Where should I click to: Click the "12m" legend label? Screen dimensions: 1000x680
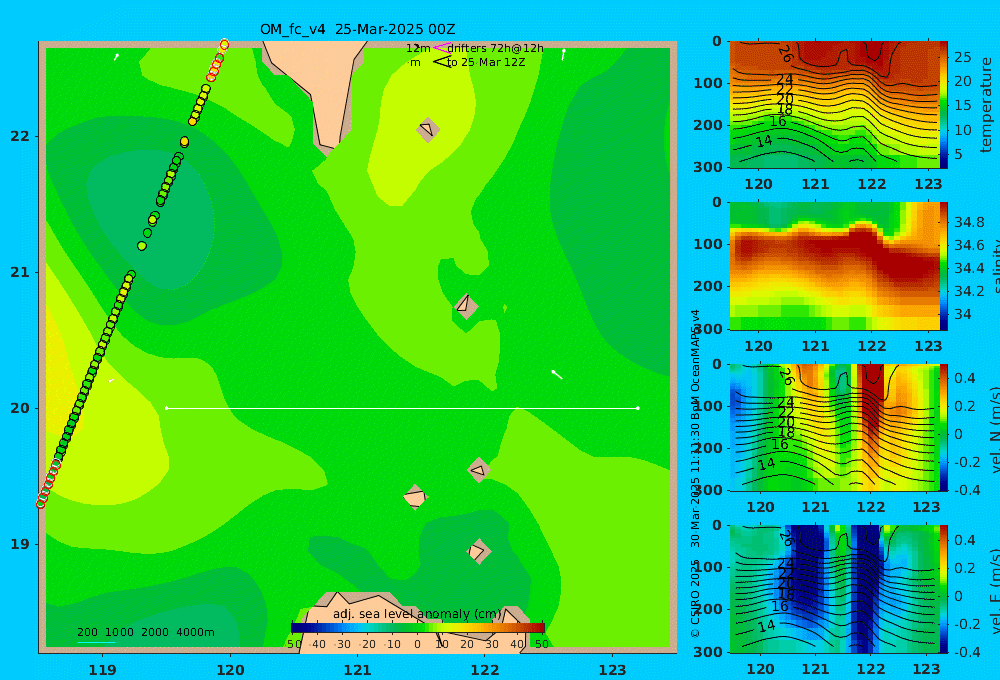(x=418, y=48)
